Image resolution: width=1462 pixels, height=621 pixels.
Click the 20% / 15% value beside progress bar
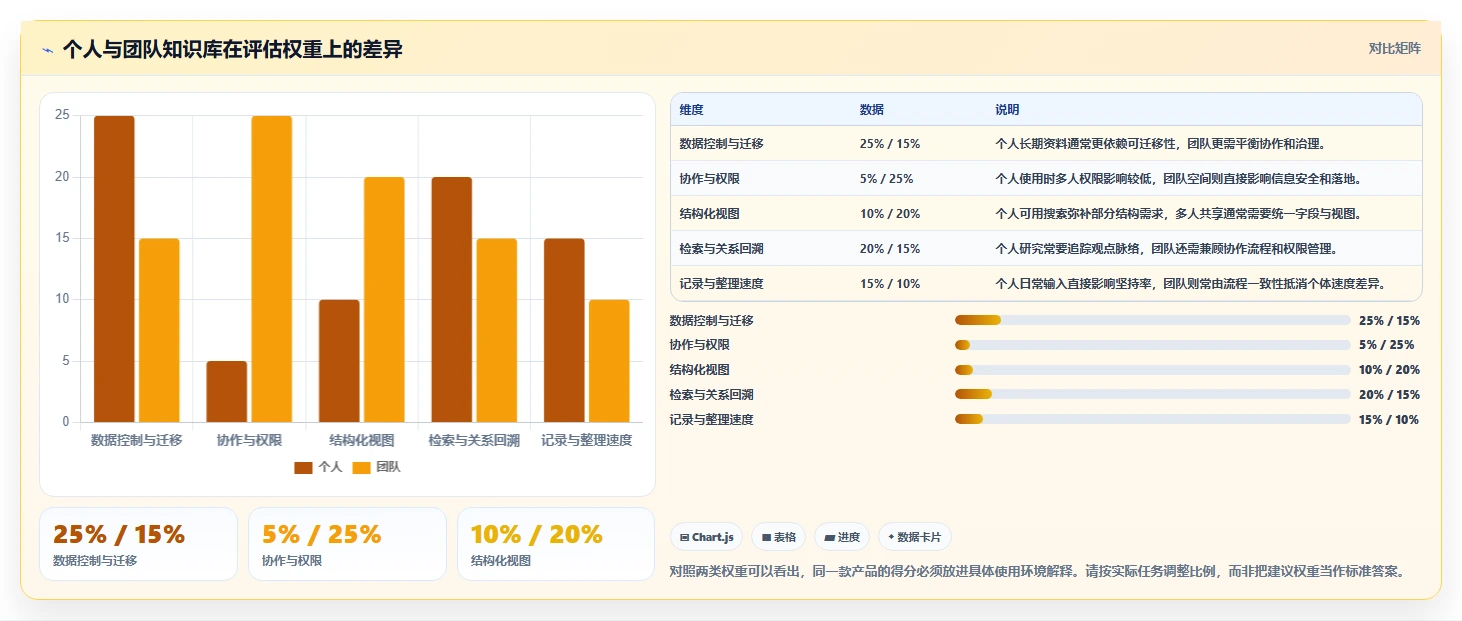point(1389,395)
